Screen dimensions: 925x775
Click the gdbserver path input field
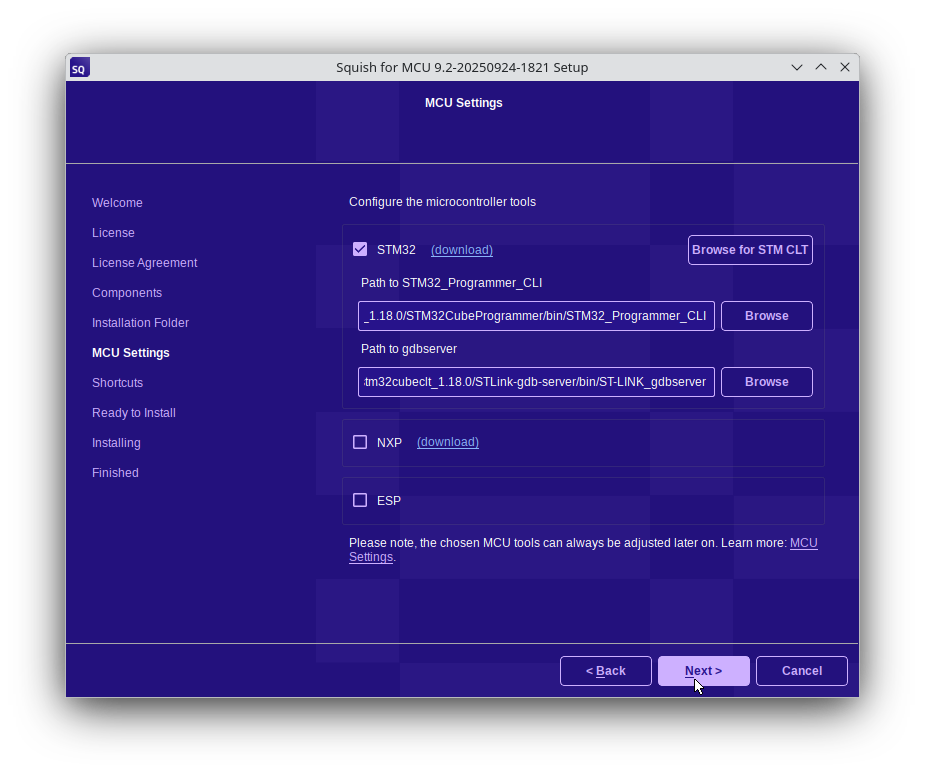[x=536, y=382]
